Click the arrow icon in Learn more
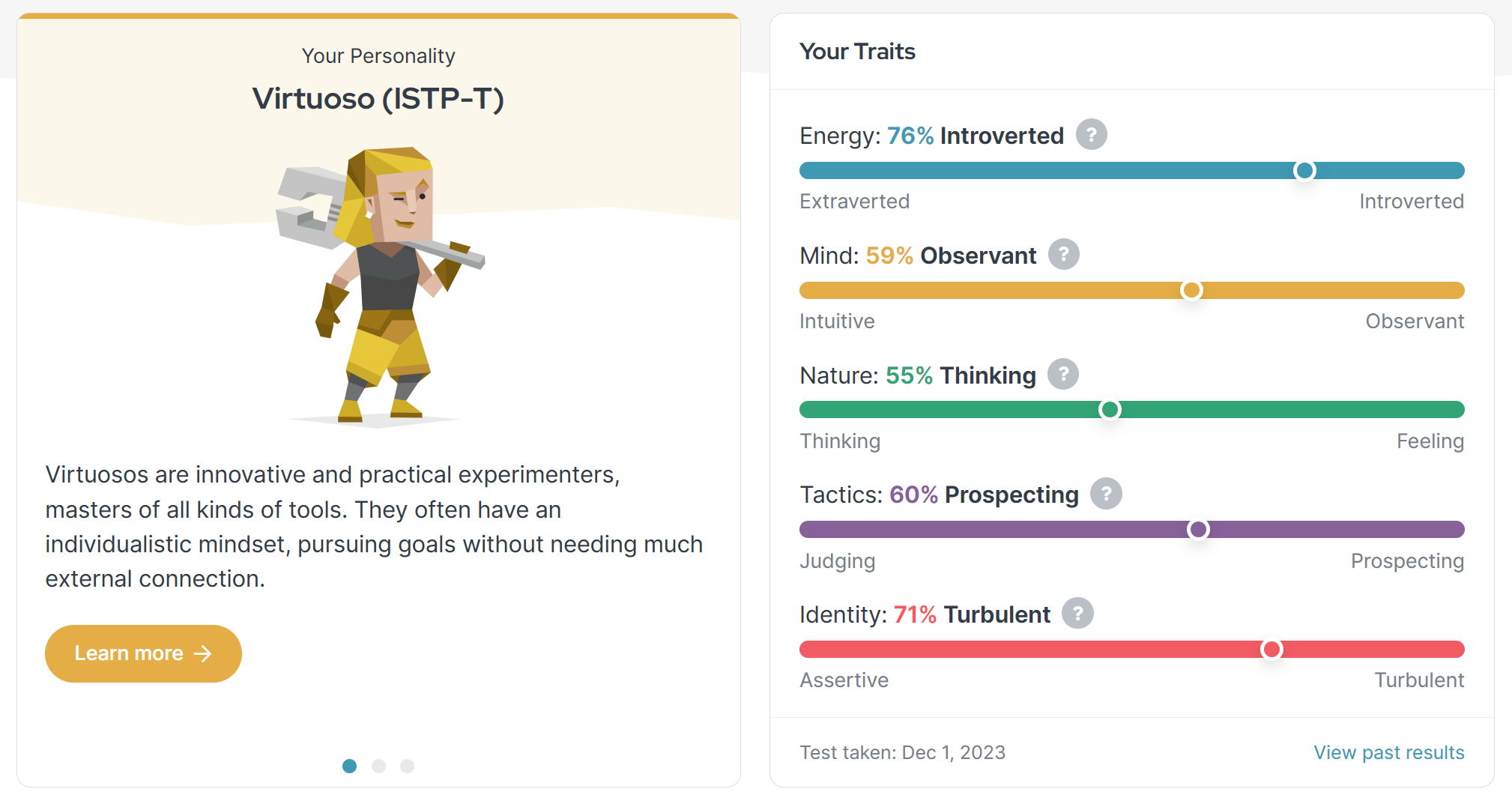The image size is (1512, 807). pyautogui.click(x=202, y=653)
